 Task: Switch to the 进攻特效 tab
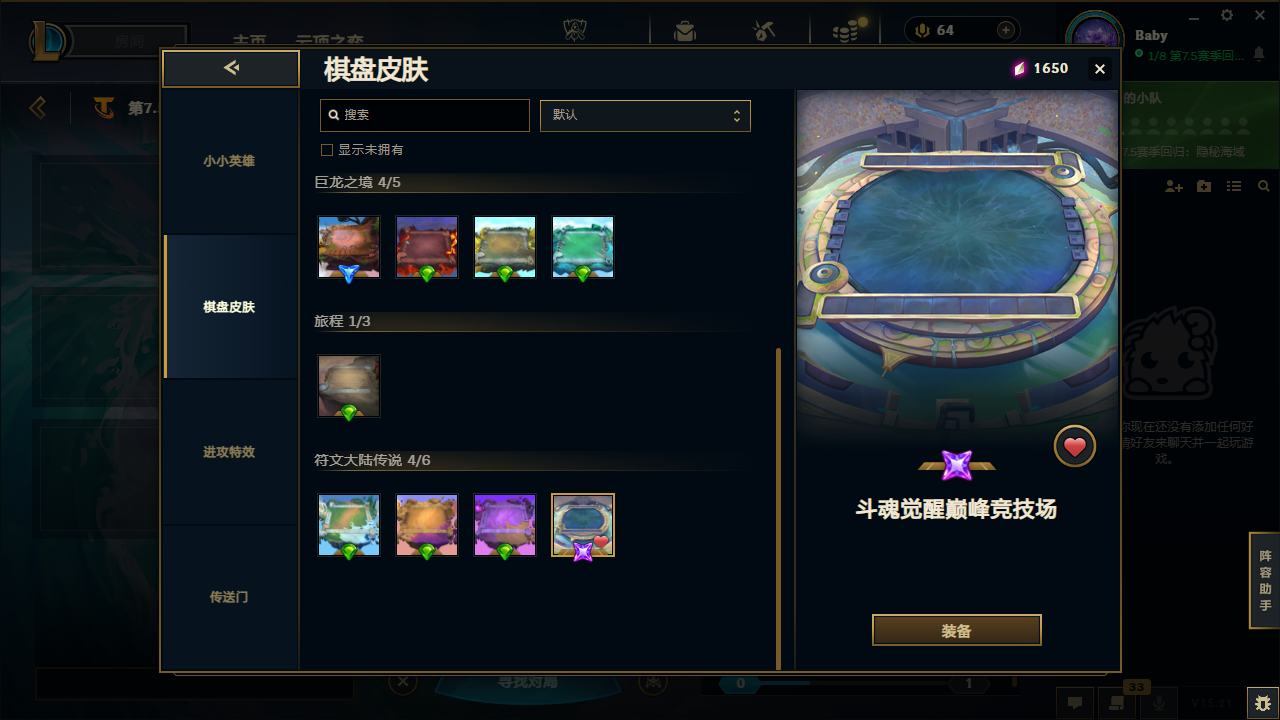(230, 452)
